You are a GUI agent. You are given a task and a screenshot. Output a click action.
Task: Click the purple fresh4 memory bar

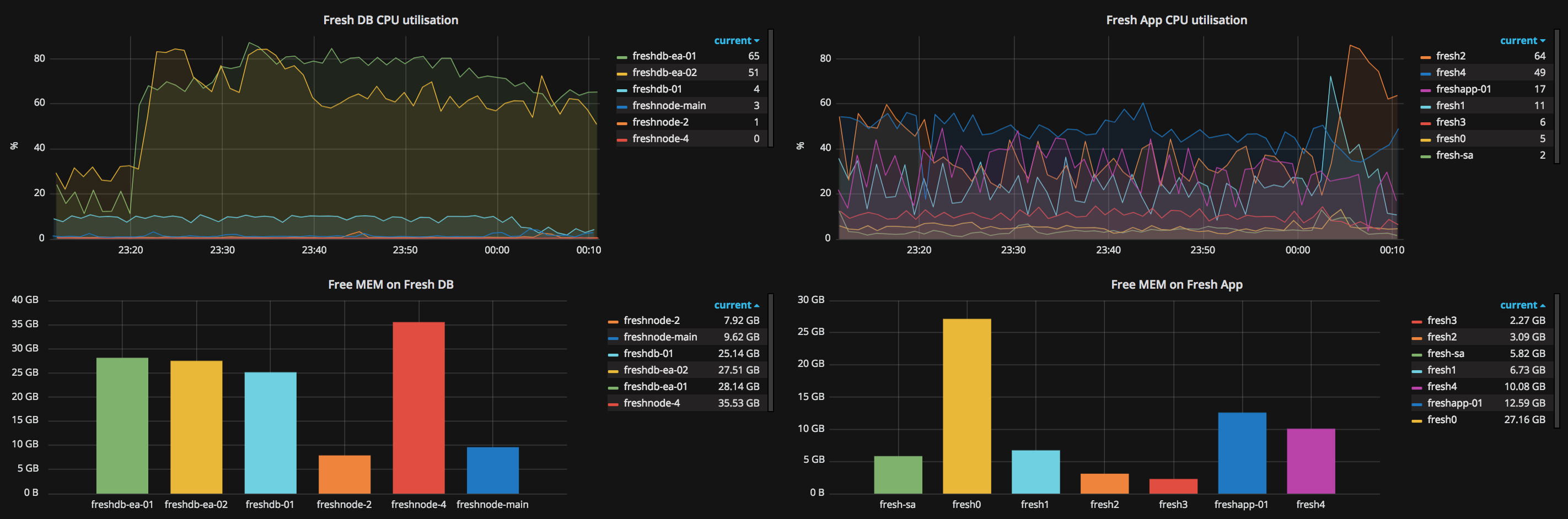(x=1311, y=461)
